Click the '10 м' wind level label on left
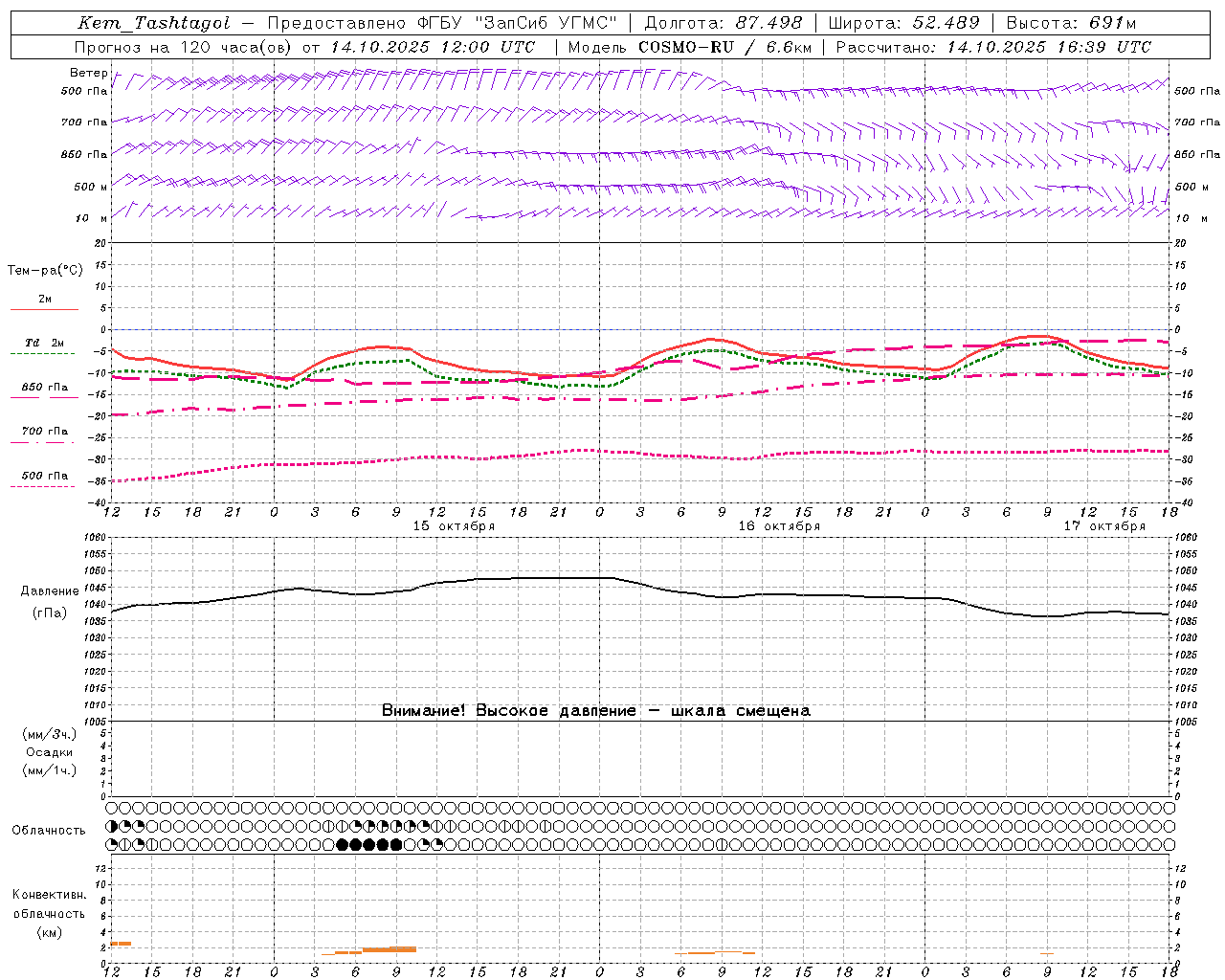This screenshot has height=980, width=1225. coord(91,218)
